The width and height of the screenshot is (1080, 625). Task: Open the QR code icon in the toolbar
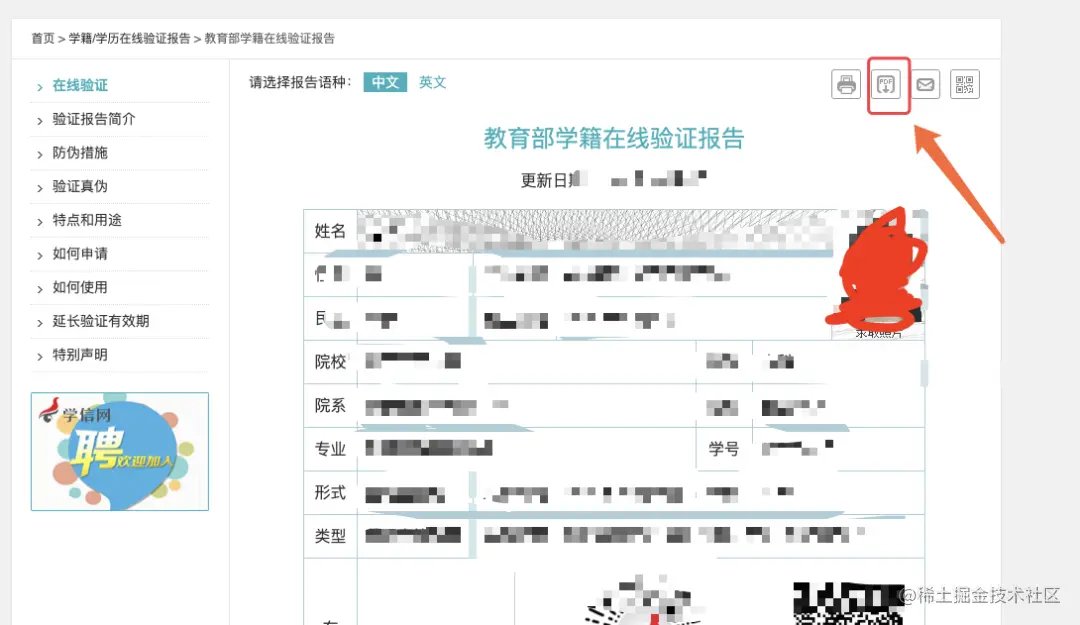[964, 84]
